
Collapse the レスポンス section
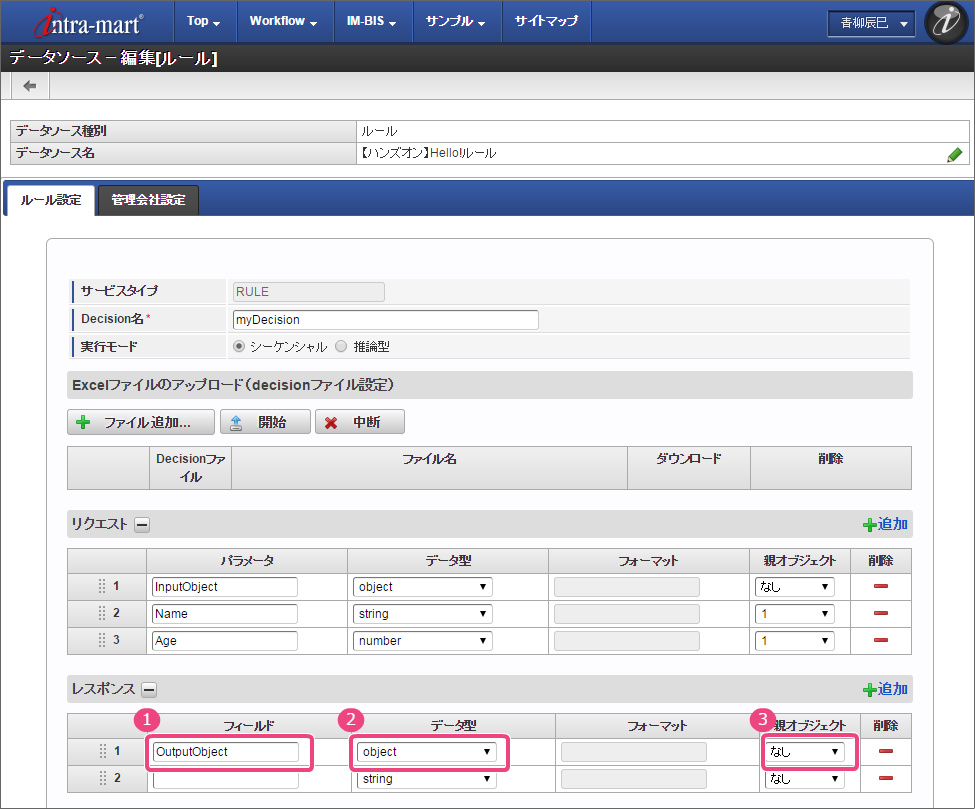pyautogui.click(x=148, y=689)
